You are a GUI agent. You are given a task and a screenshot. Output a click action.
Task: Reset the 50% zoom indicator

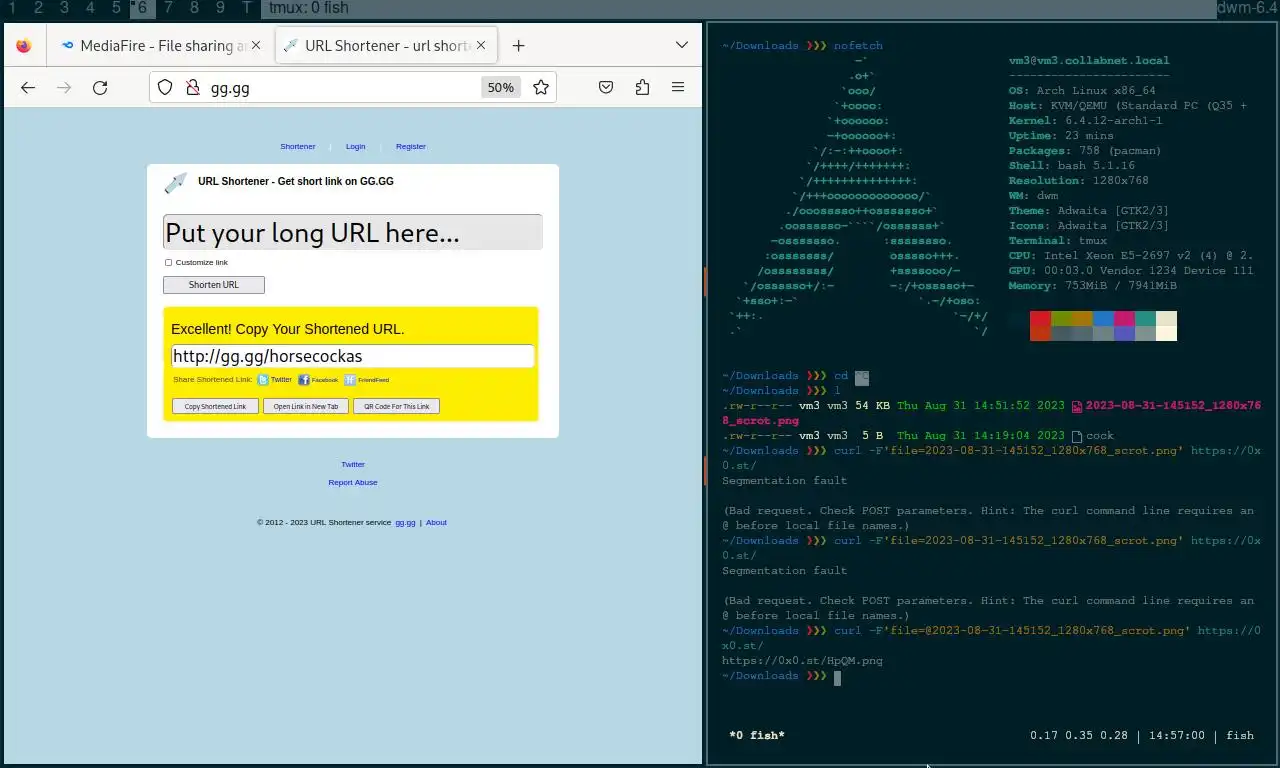click(500, 88)
